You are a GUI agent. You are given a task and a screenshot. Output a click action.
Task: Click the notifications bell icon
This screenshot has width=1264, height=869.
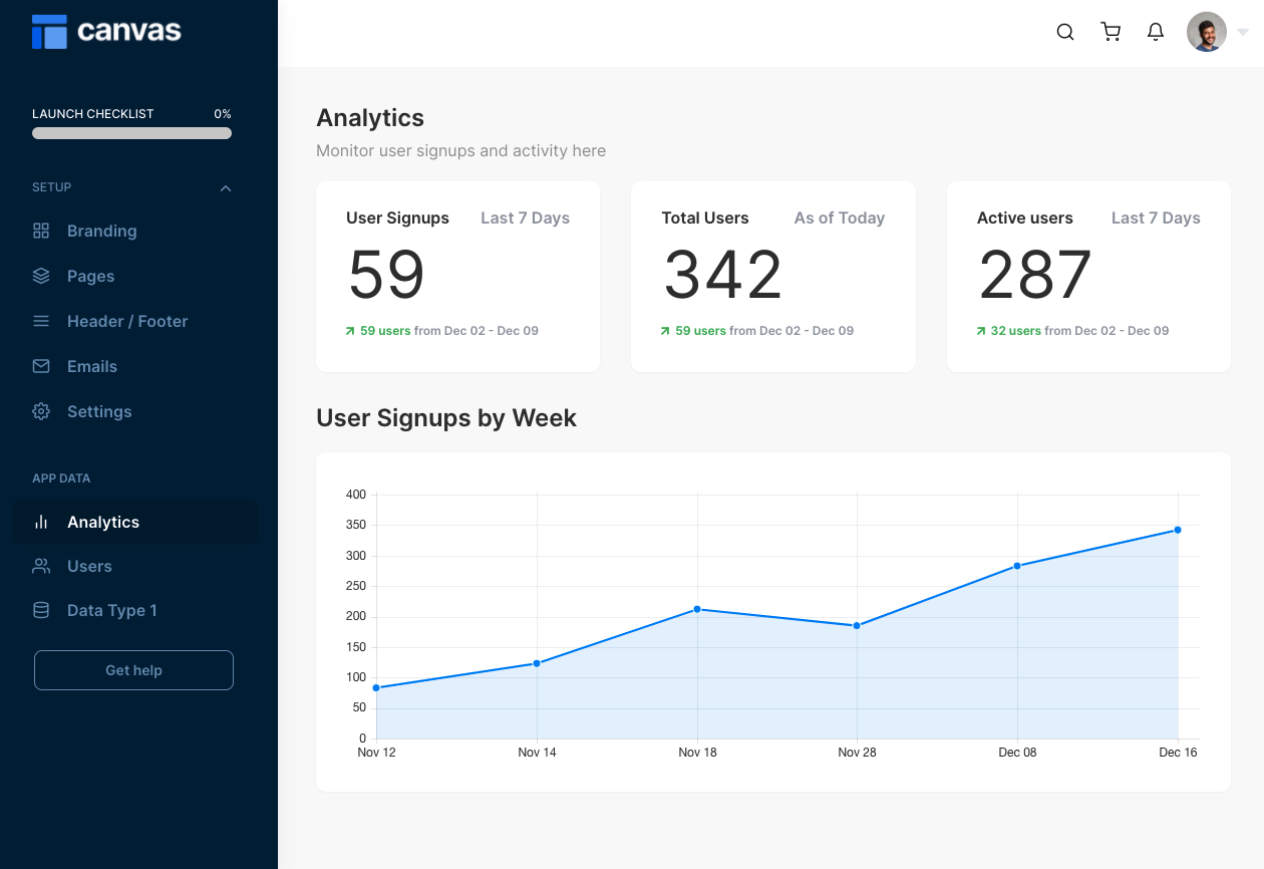tap(1155, 31)
